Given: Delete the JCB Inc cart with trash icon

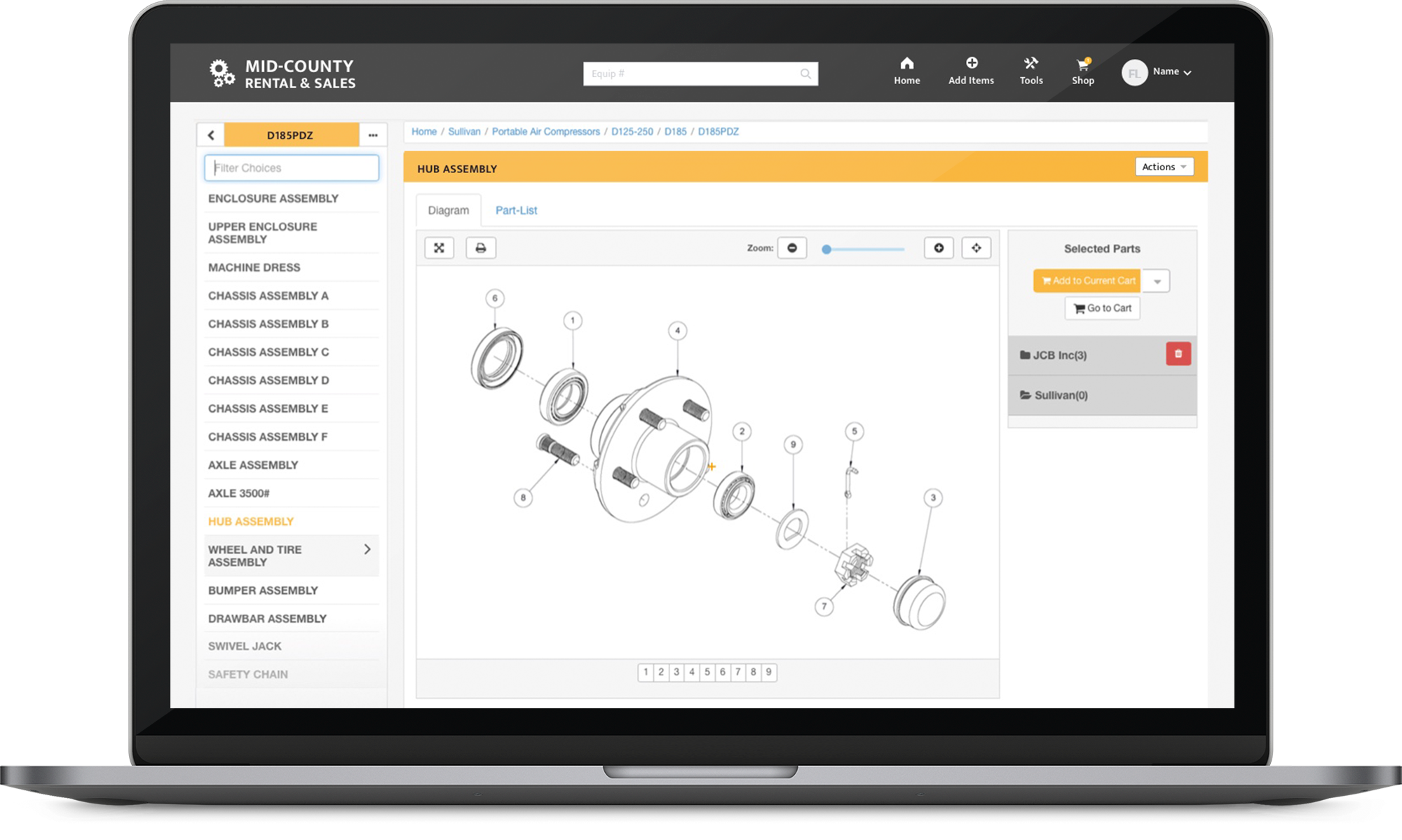Looking at the screenshot, I should (x=1178, y=354).
